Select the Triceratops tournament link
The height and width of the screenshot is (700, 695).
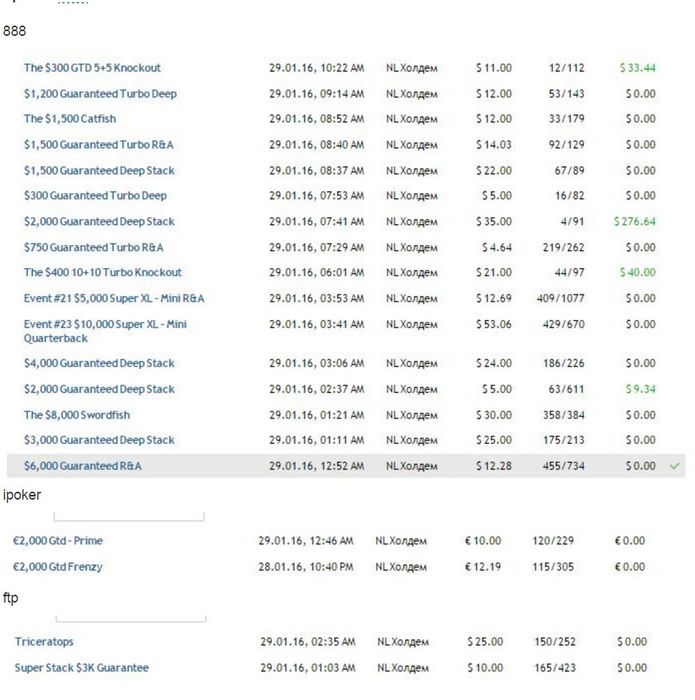44,642
